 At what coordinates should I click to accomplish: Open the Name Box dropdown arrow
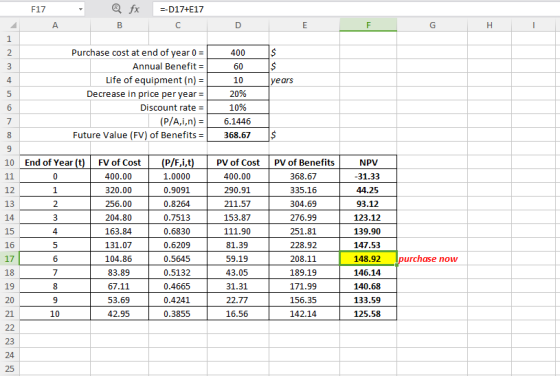81,9
